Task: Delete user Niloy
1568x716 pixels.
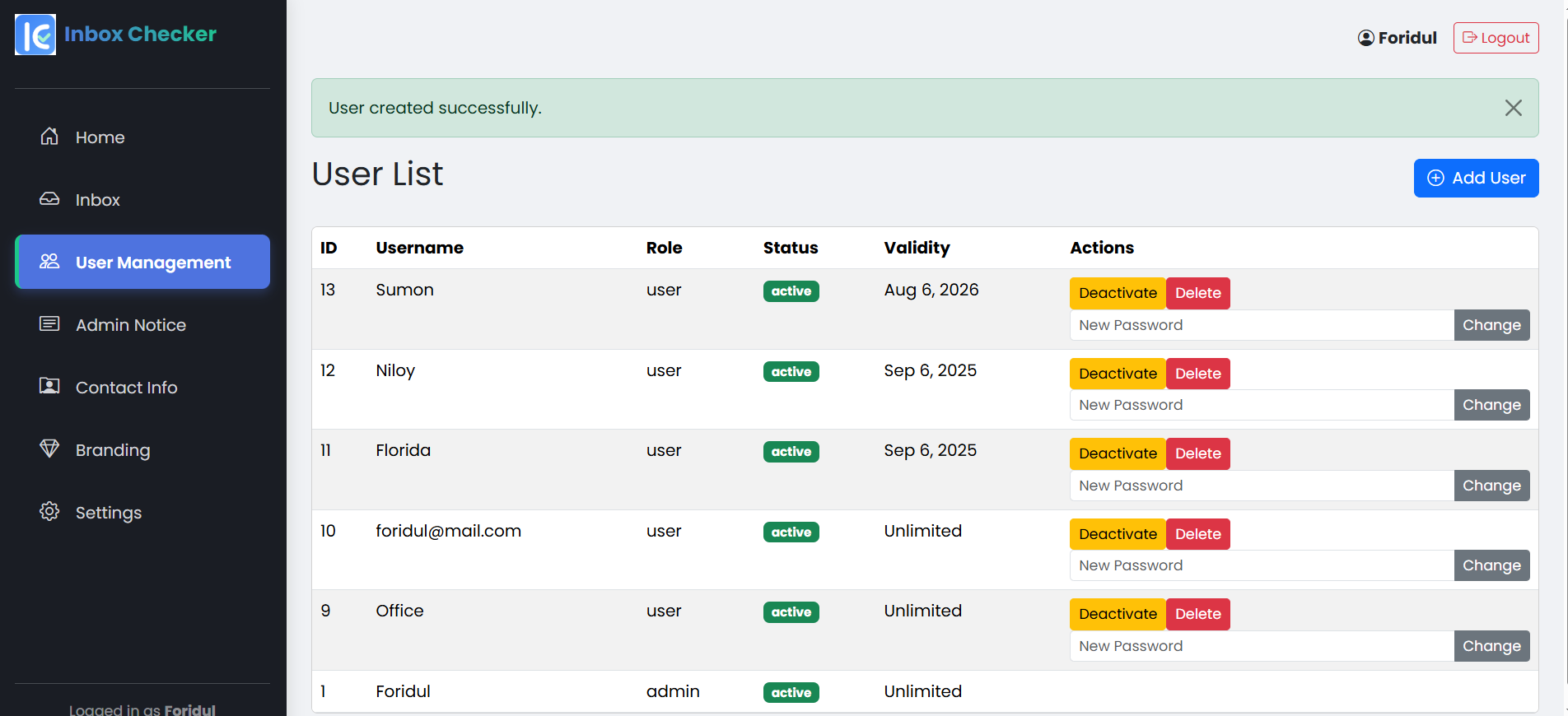Action: click(x=1198, y=374)
